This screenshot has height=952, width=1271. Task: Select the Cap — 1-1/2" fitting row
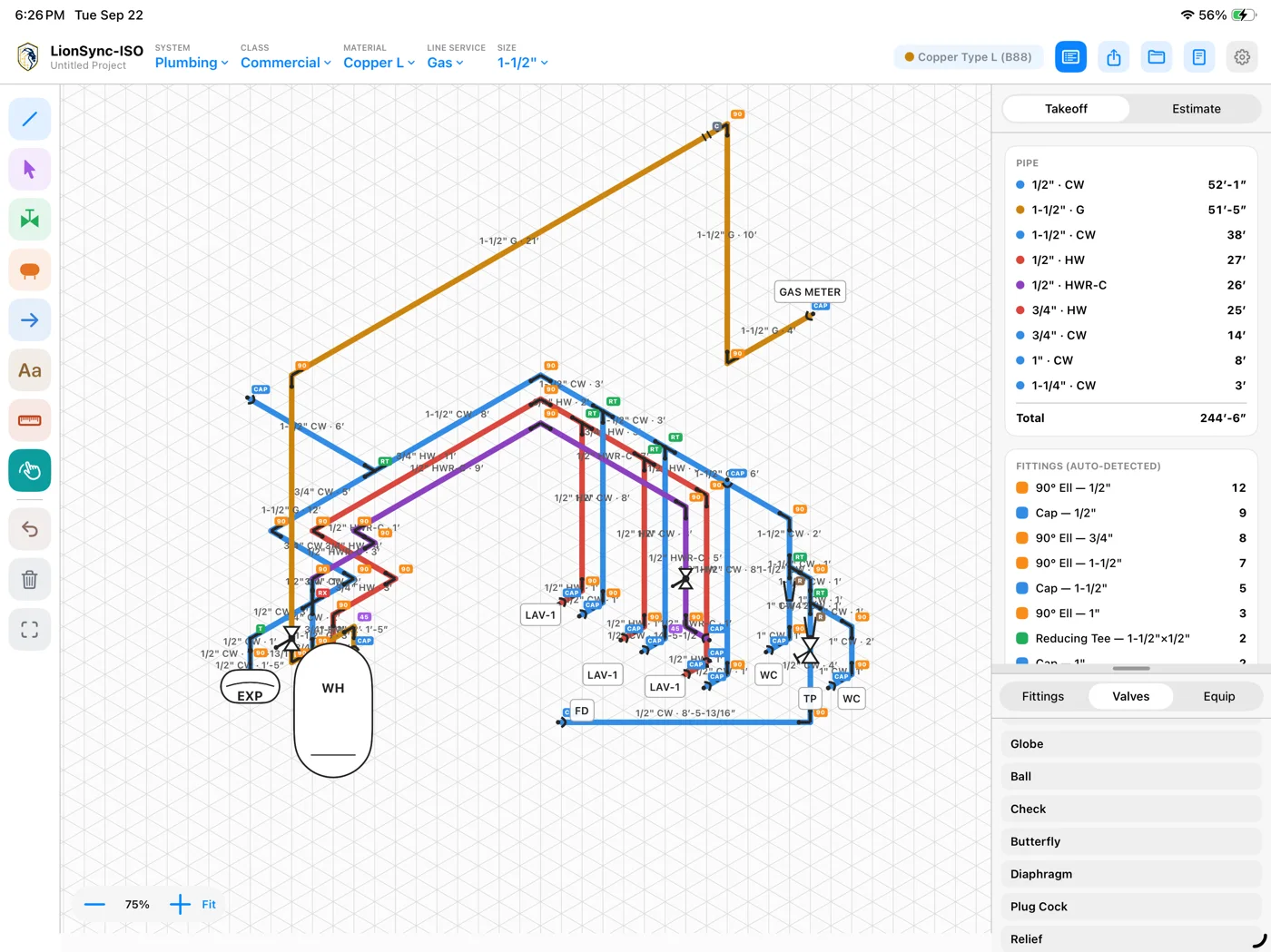1130,588
